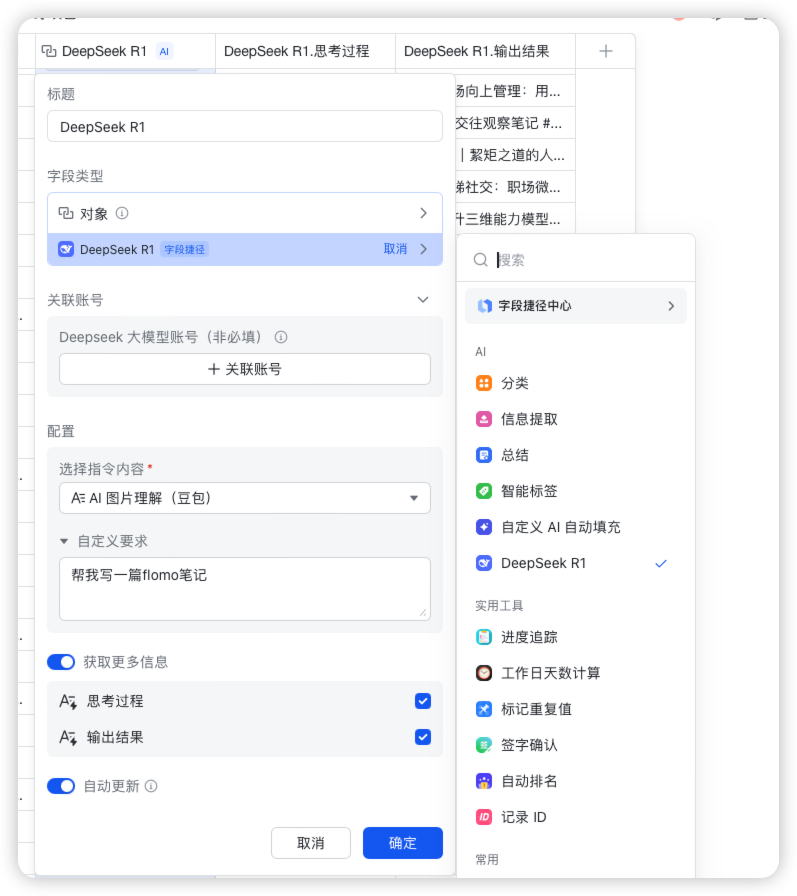
Task: Toggle the 获取更多信息 switch
Action: pos(61,662)
